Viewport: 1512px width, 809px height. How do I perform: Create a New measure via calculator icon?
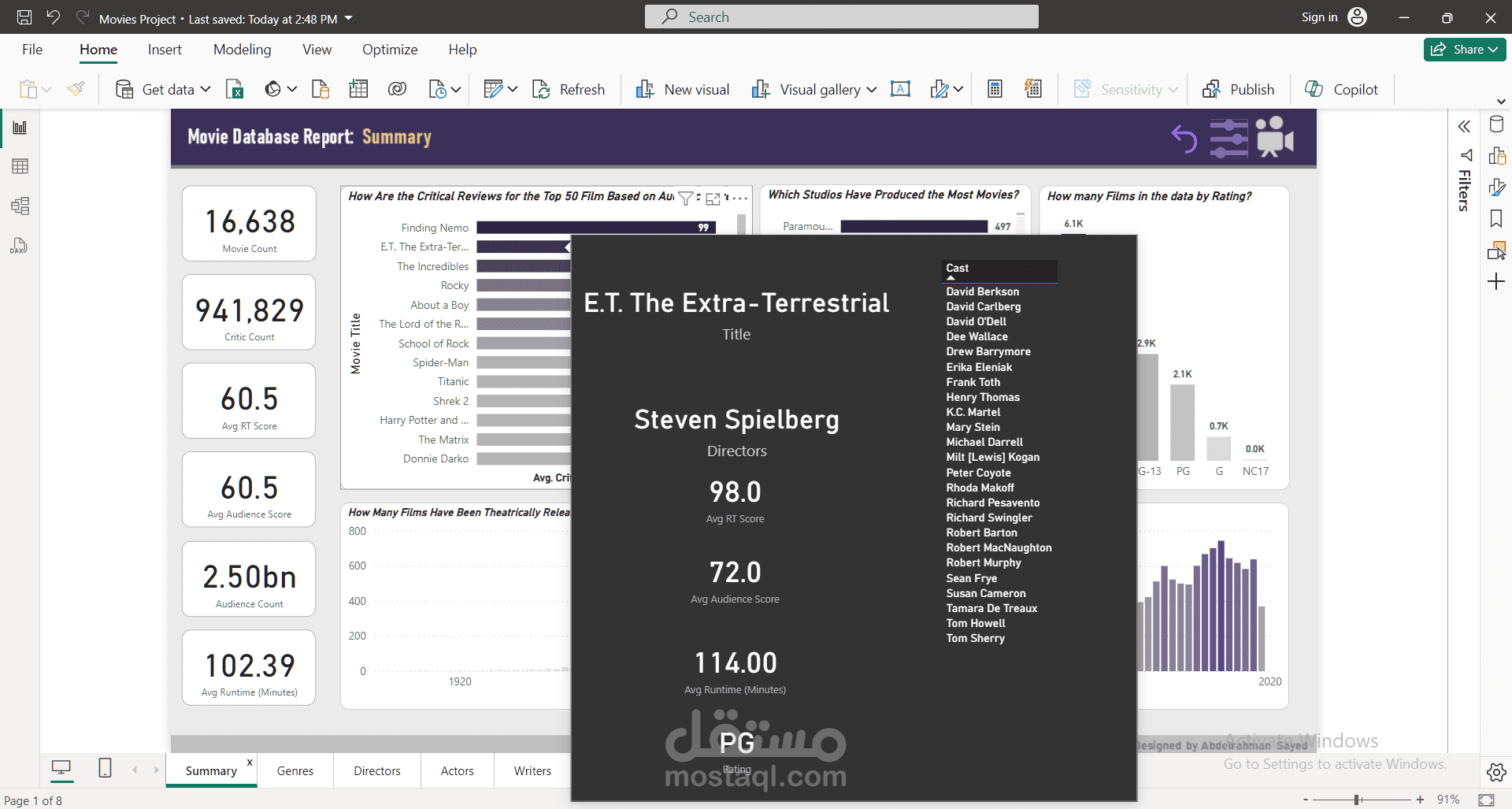click(995, 89)
